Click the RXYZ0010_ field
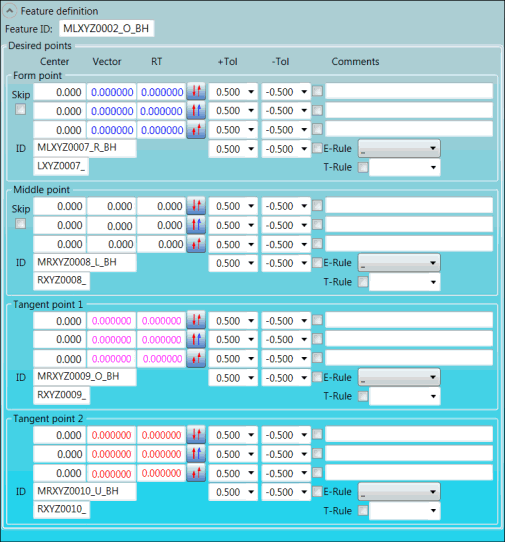The image size is (505, 542). (62, 510)
